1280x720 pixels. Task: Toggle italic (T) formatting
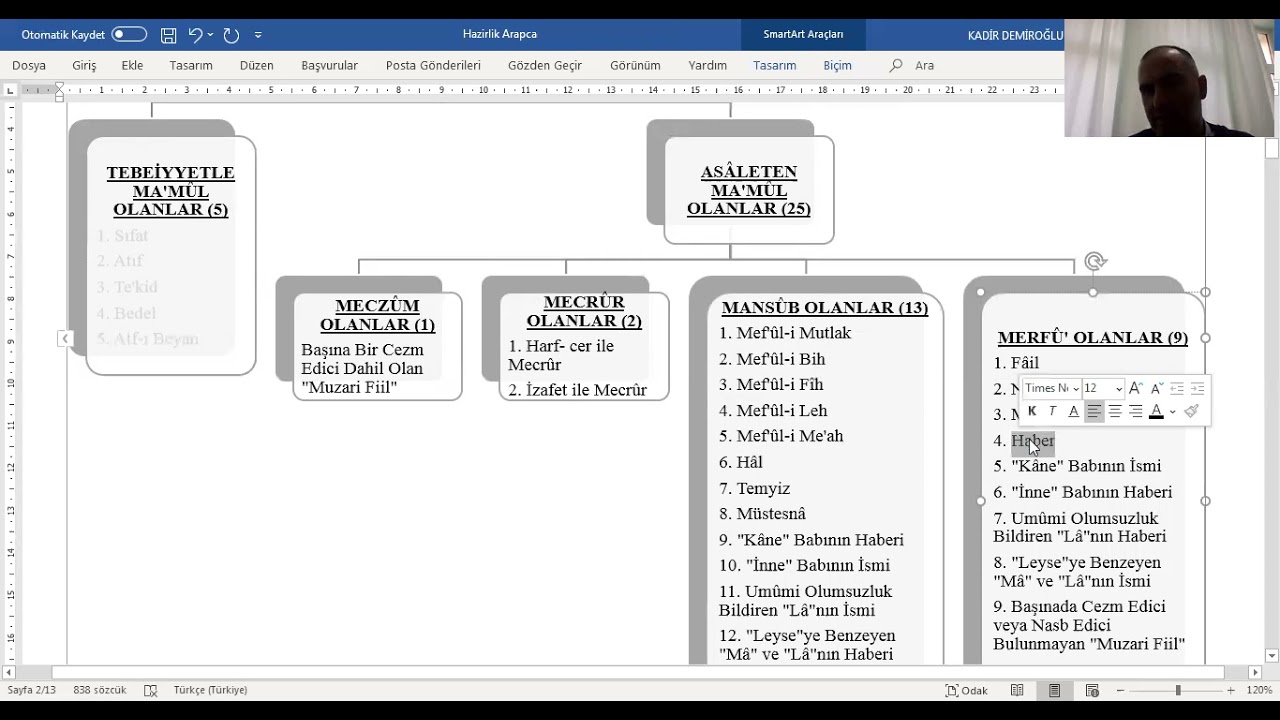coord(1052,411)
